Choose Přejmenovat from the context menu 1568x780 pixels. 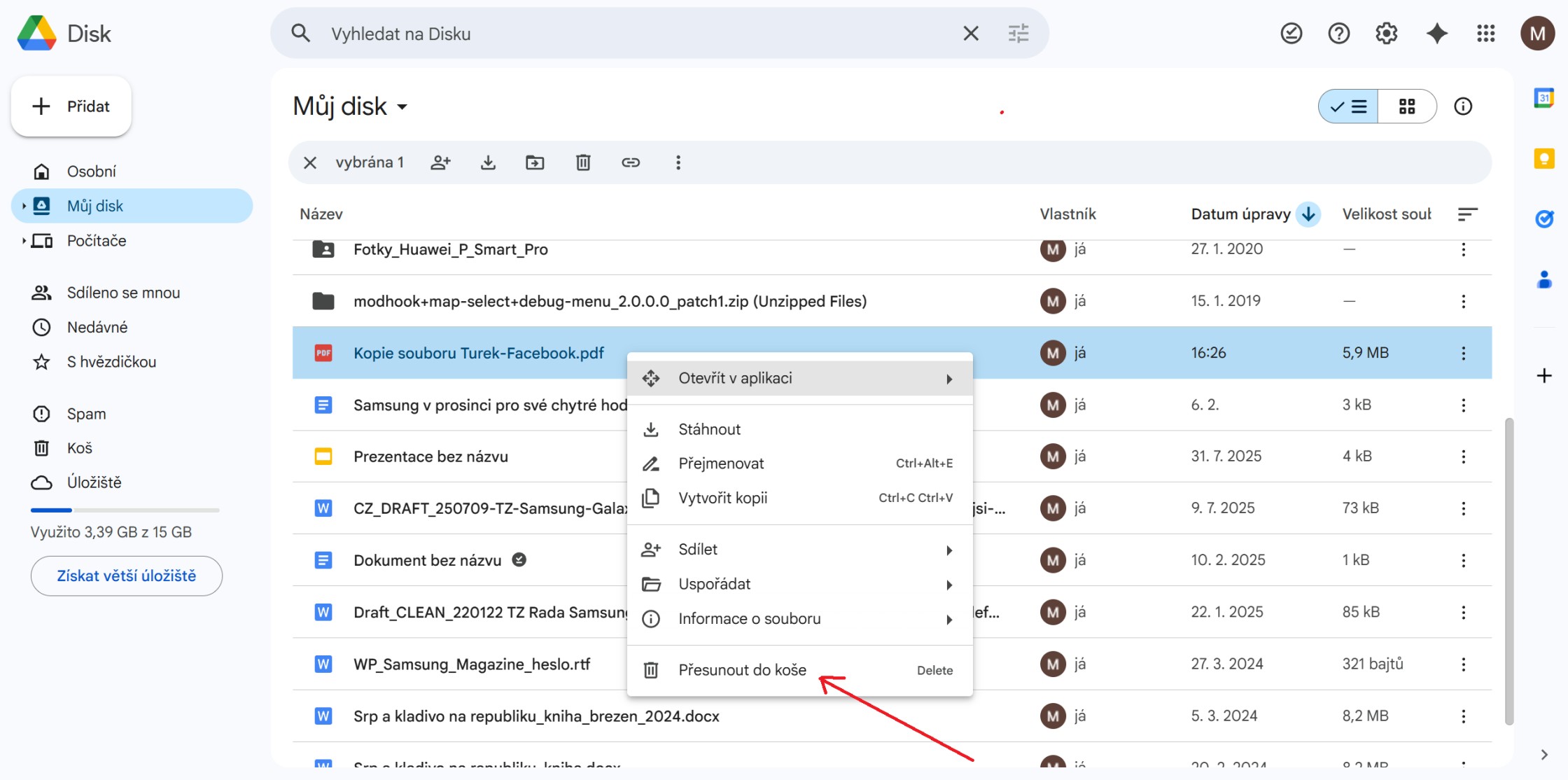point(721,464)
